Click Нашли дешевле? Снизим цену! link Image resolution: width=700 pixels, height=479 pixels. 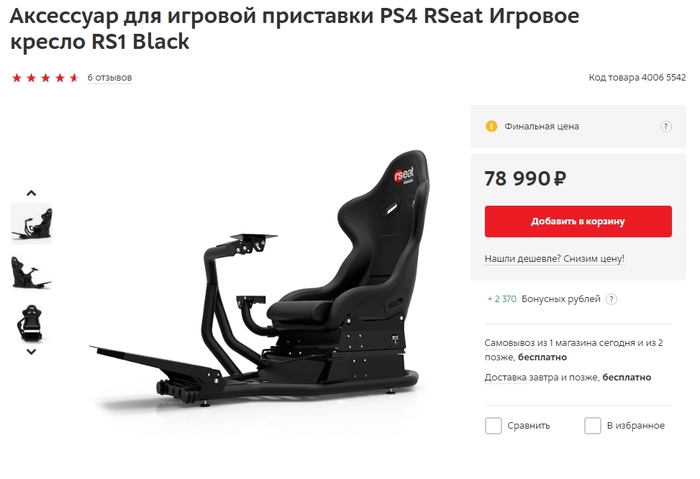[x=554, y=258]
